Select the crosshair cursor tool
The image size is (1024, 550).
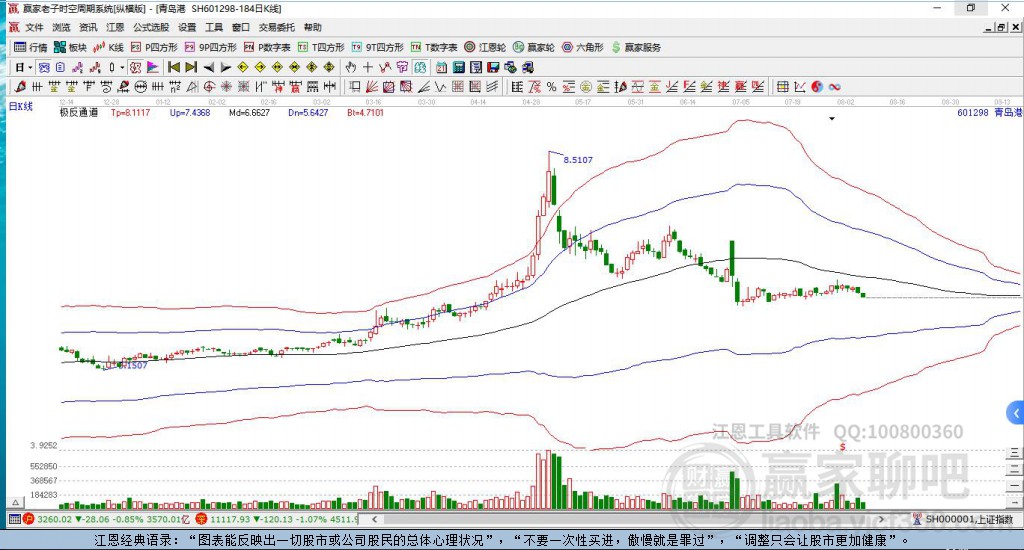click(368, 67)
